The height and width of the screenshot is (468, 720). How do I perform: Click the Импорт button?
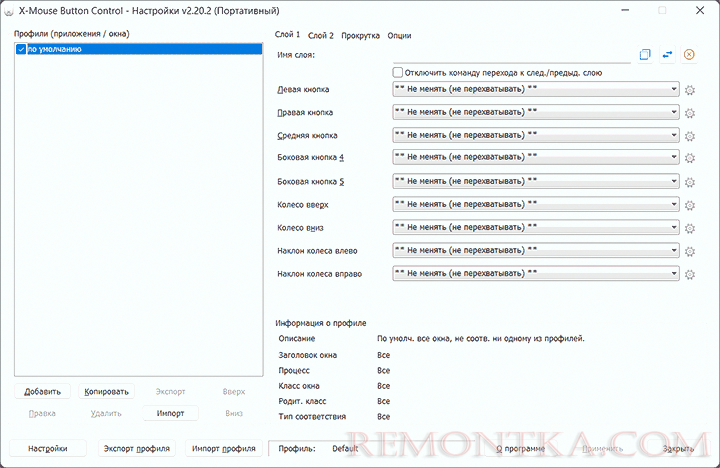coord(170,413)
